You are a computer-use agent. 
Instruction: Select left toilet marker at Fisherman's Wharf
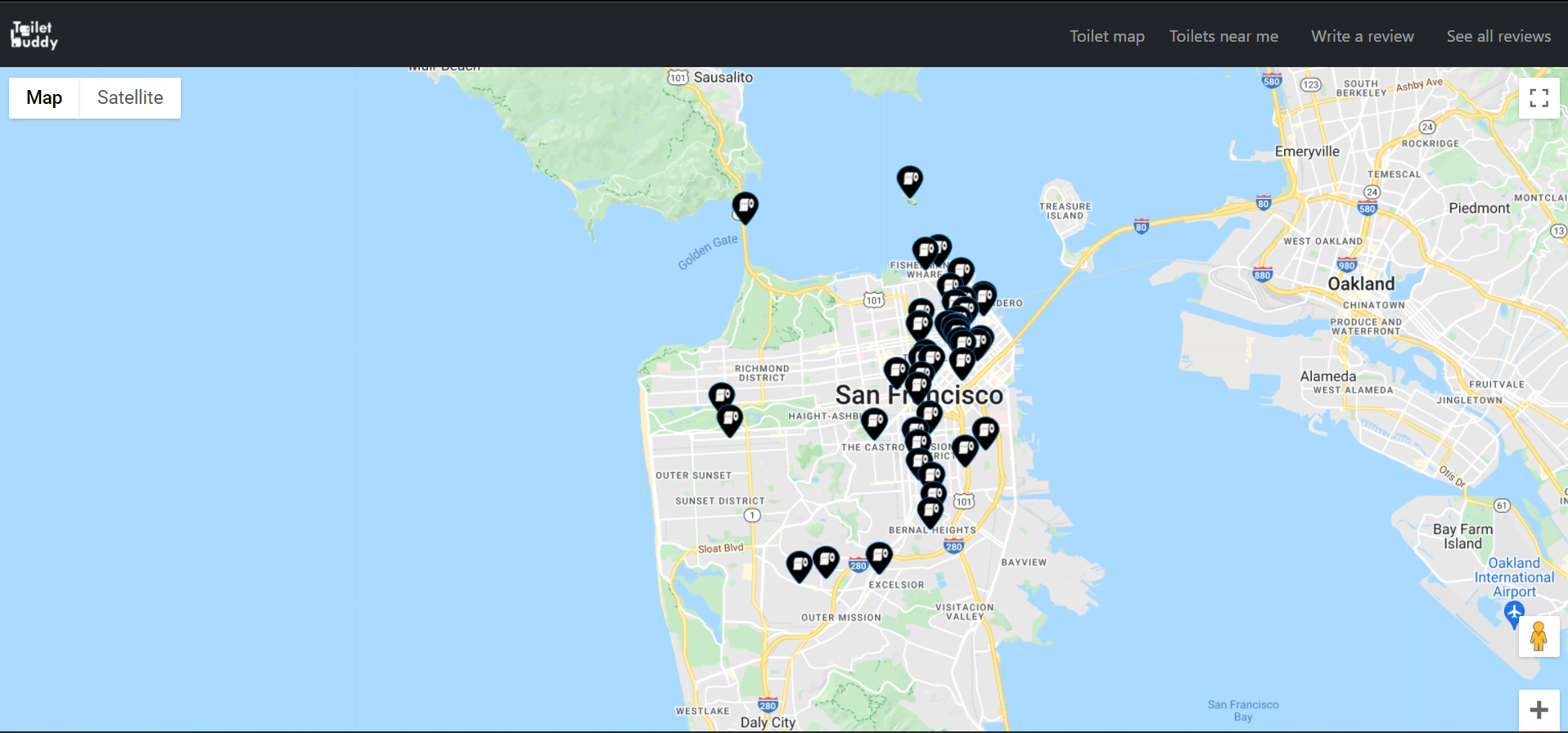pos(925,252)
